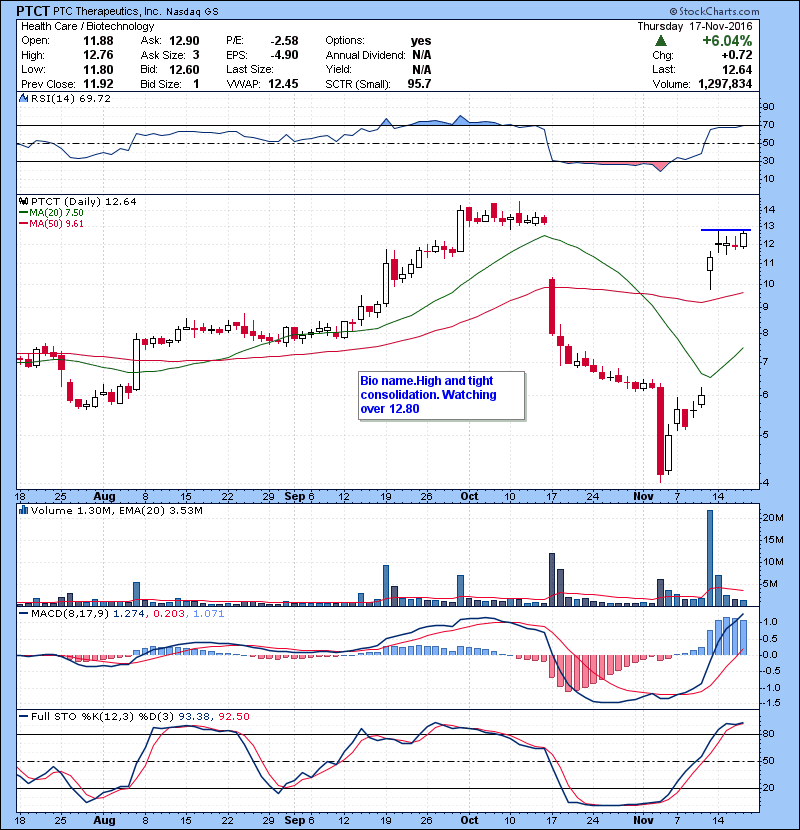Click the green MA(20) legend line marker
The width and height of the screenshot is (800, 830).
[23, 213]
